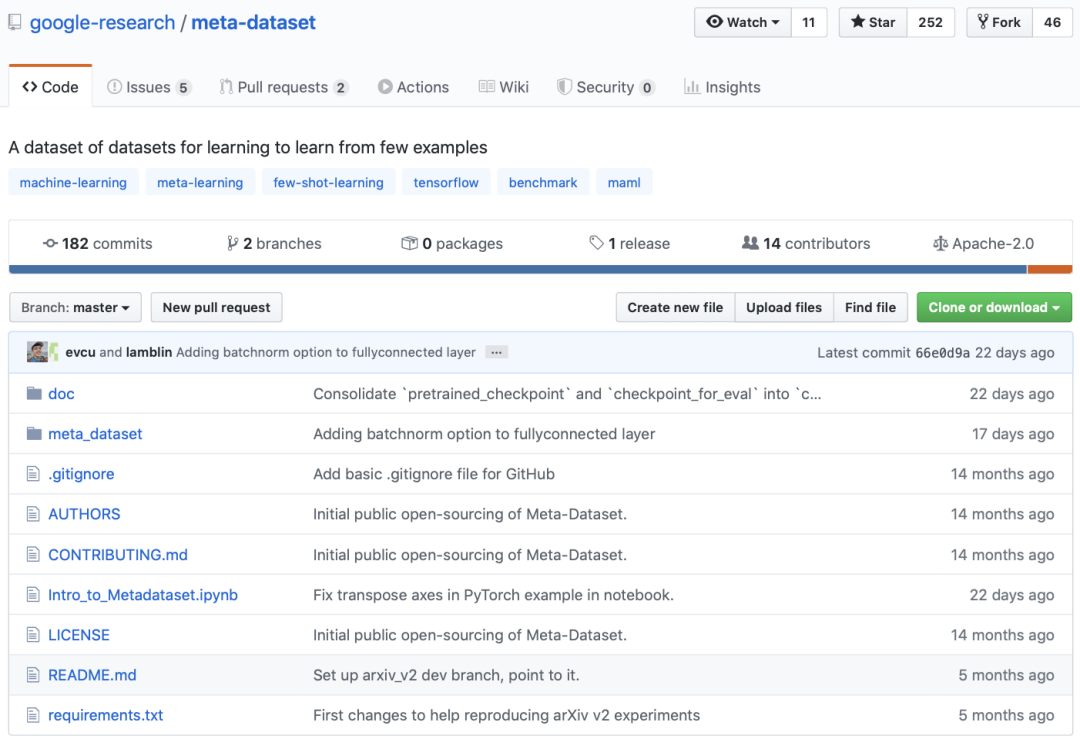Open the Clone or download dropdown
The image size is (1080, 749).
tap(993, 308)
